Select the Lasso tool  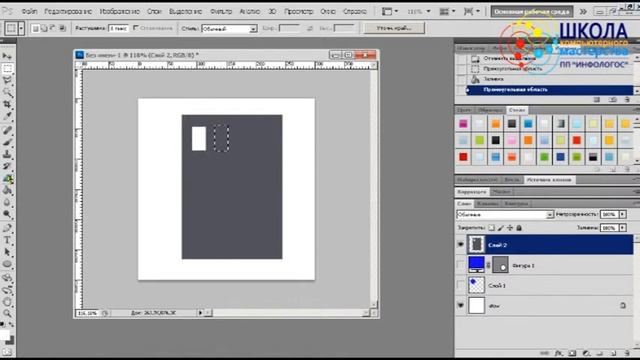tap(7, 80)
